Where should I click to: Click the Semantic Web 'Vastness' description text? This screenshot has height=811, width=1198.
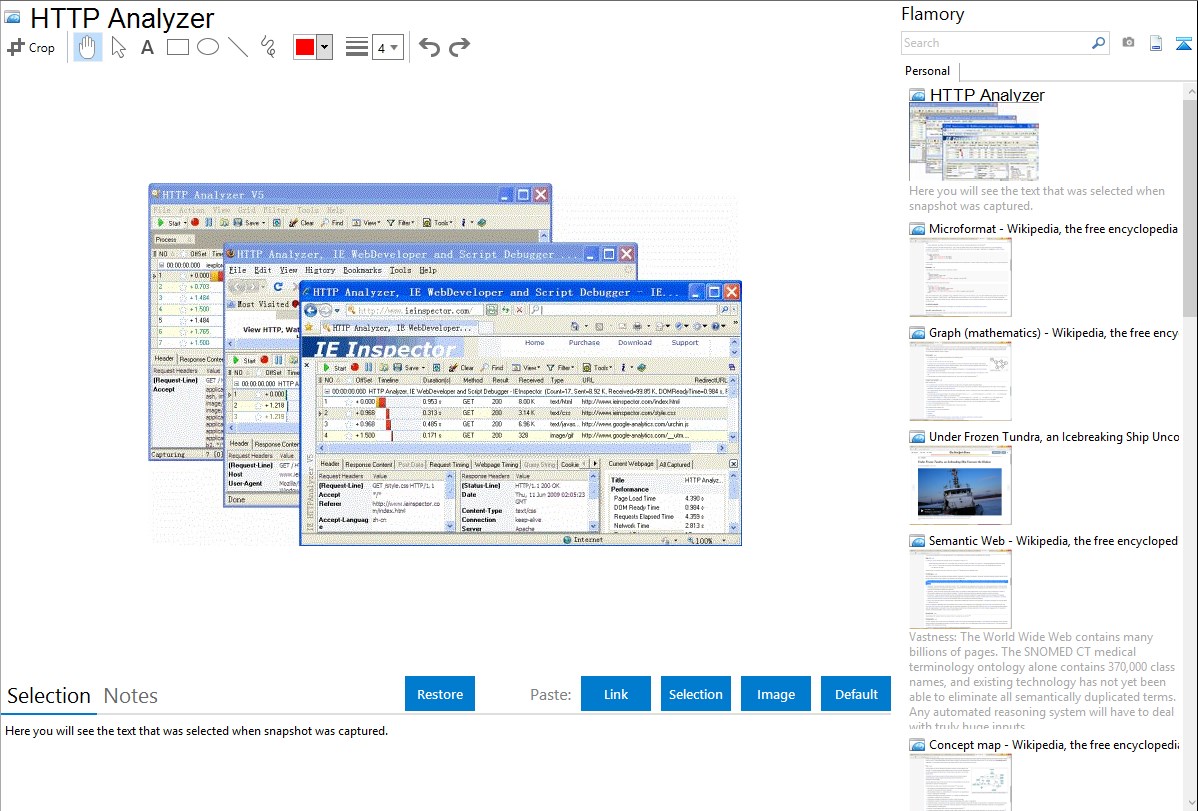click(x=1042, y=682)
